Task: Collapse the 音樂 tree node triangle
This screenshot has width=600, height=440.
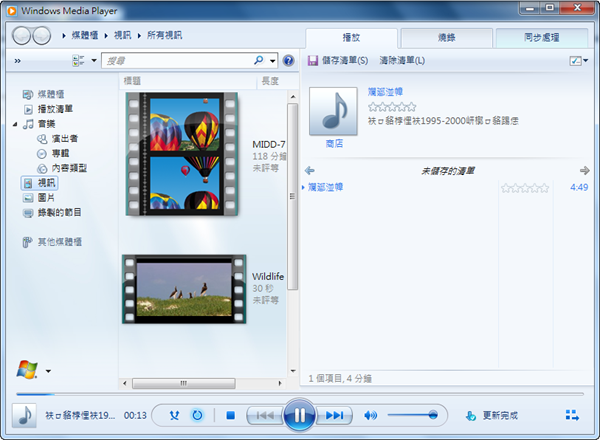Action: (x=15, y=124)
